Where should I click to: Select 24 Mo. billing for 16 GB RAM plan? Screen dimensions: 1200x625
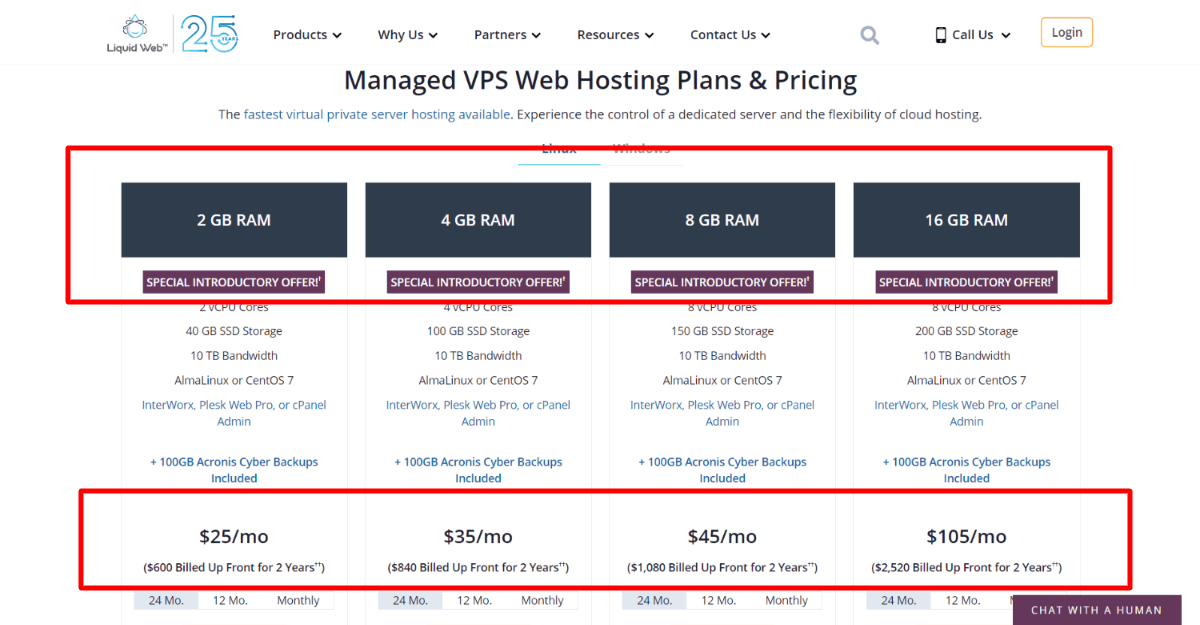click(898, 601)
